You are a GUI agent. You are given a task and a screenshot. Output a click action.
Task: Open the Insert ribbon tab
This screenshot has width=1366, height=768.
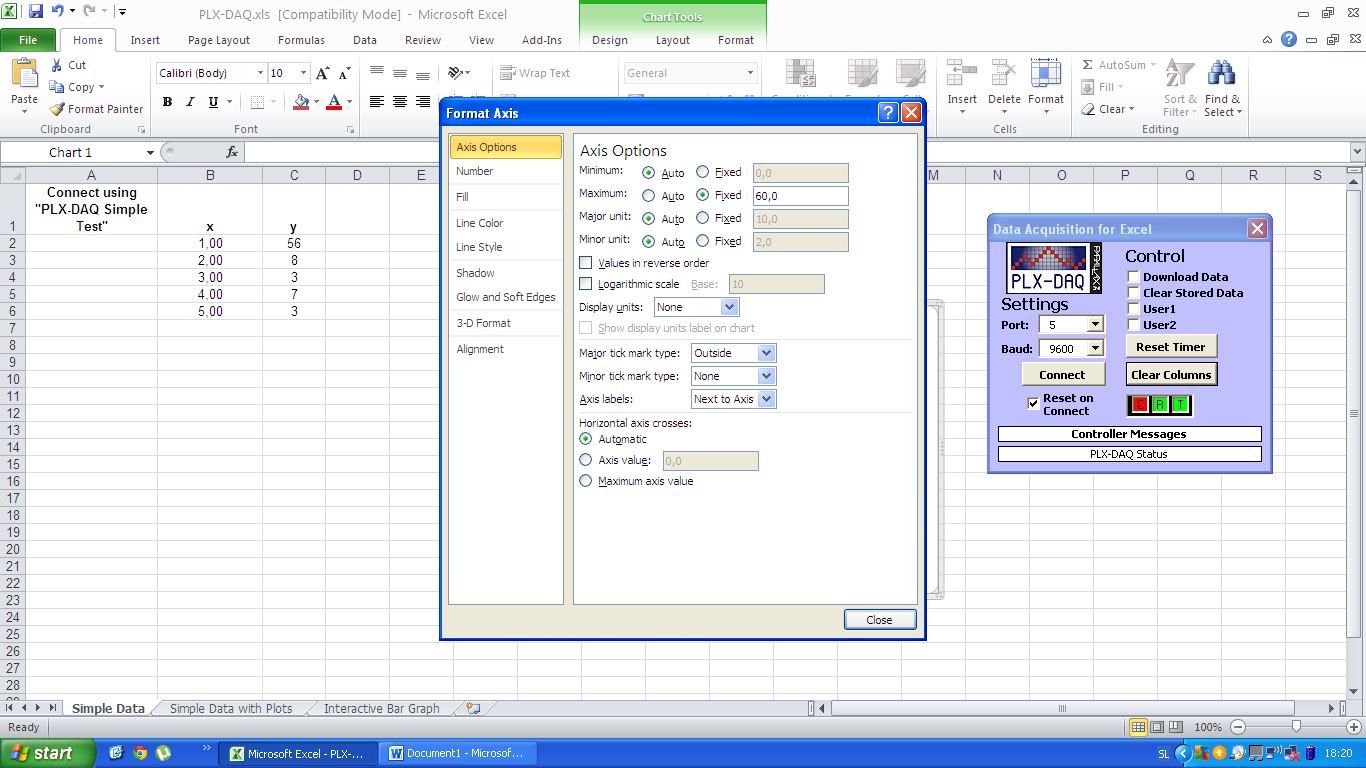tap(145, 40)
